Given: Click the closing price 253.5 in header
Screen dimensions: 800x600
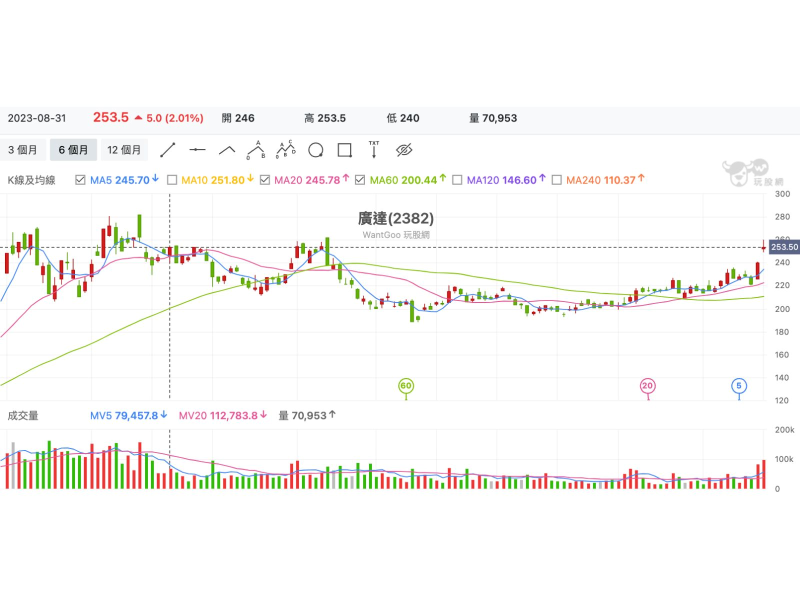Looking at the screenshot, I should 111,118.
